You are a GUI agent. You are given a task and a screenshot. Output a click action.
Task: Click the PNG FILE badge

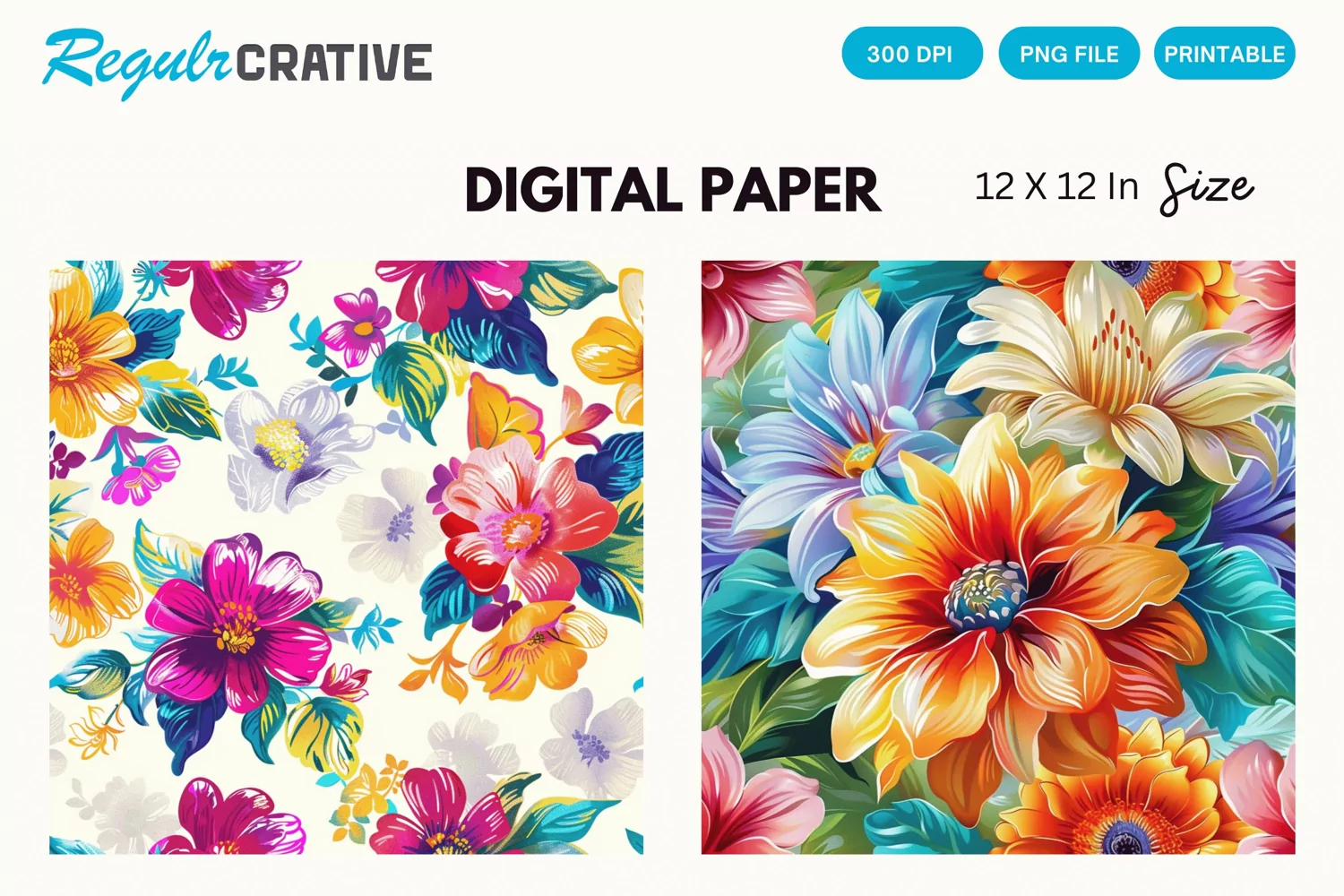pyautogui.click(x=1069, y=54)
